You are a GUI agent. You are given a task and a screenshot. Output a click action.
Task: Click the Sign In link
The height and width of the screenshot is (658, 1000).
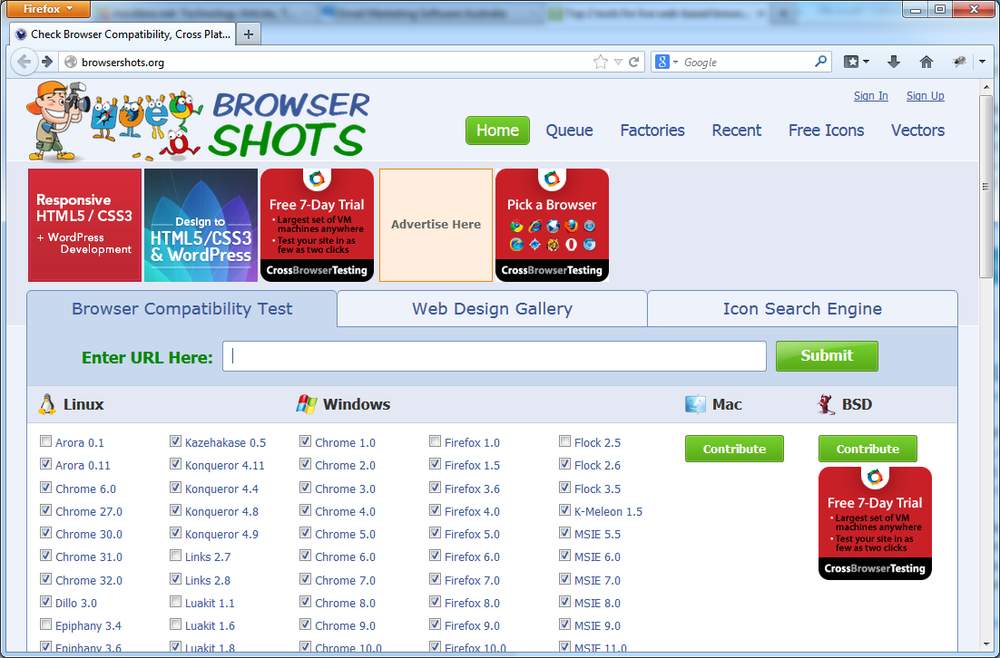pos(871,96)
